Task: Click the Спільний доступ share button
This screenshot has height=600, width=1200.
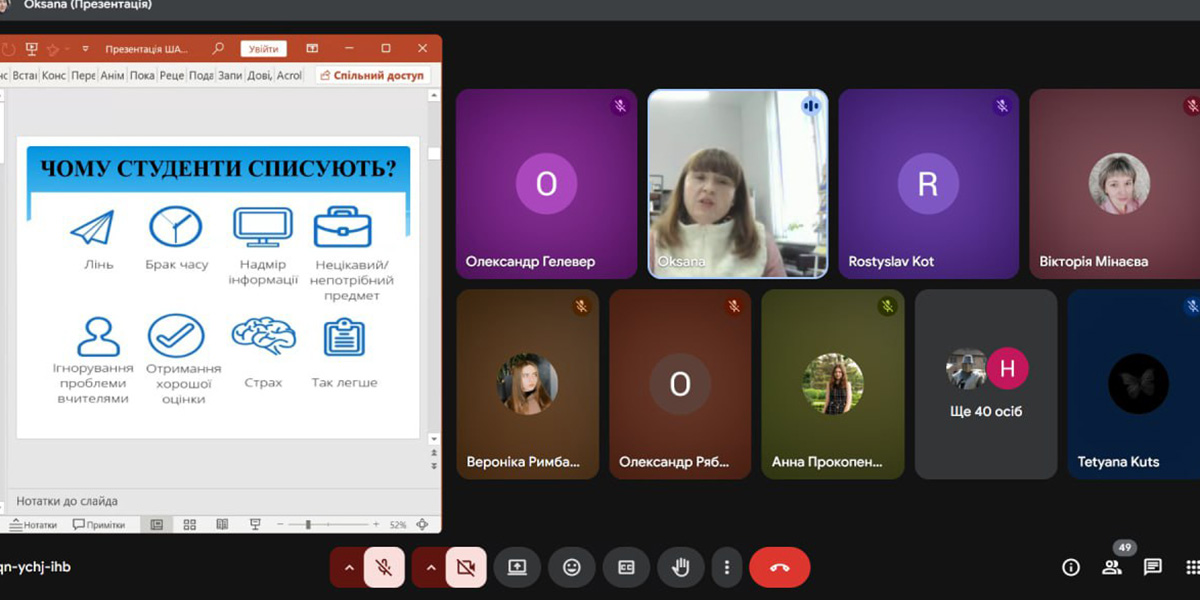Action: pos(372,76)
